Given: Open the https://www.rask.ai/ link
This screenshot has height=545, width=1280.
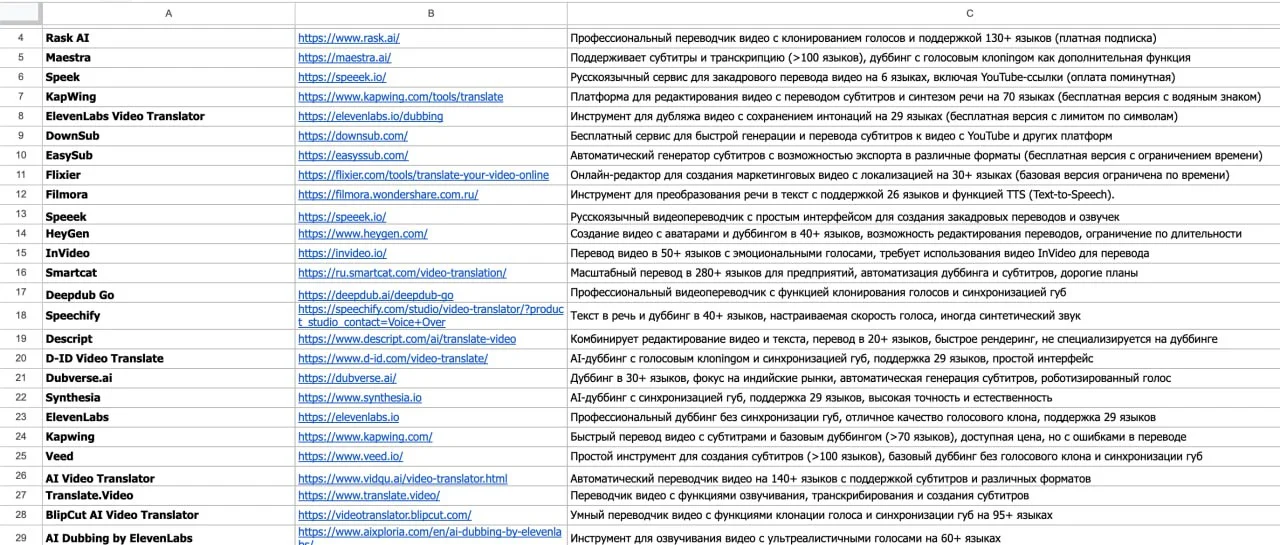Looking at the screenshot, I should 349,38.
